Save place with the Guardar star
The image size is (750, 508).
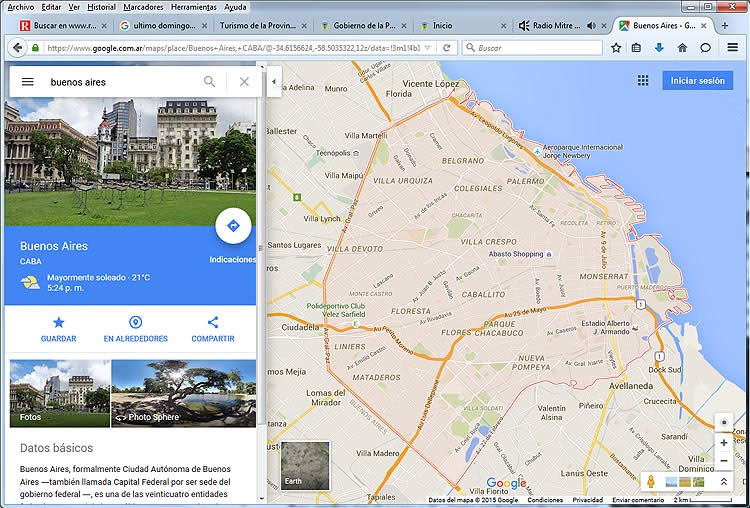tap(58, 322)
